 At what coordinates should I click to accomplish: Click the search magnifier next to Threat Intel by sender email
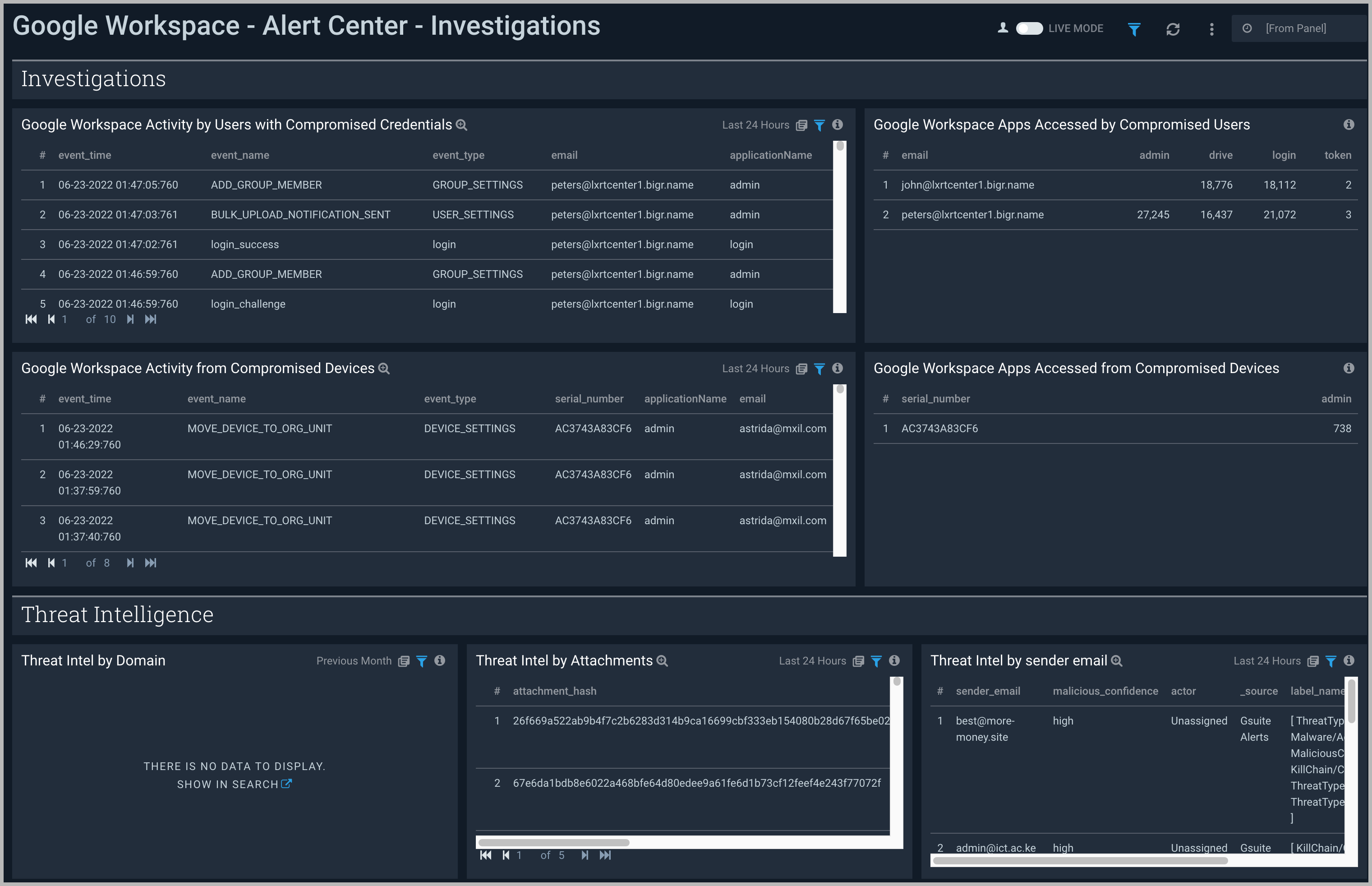[1116, 662]
